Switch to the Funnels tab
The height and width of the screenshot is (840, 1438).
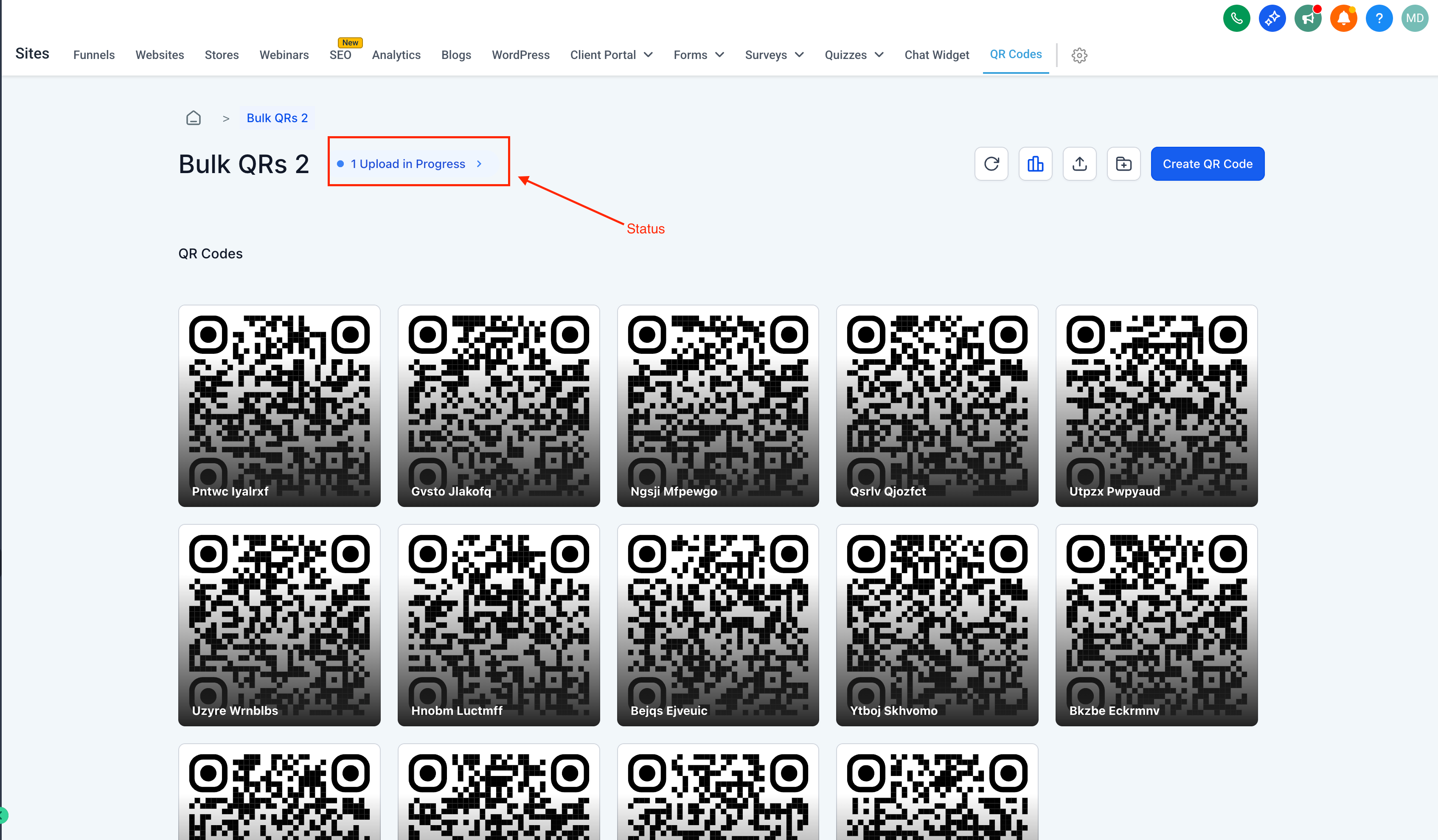click(94, 55)
